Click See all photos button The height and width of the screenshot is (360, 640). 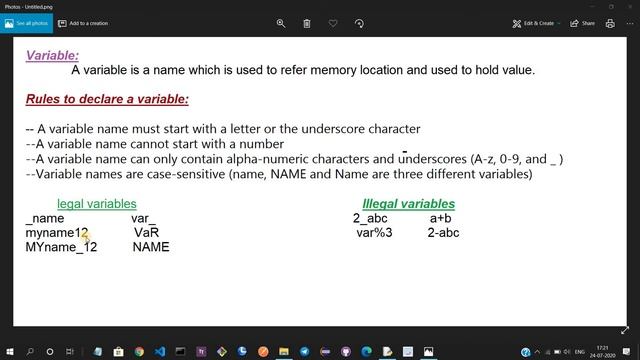point(27,23)
